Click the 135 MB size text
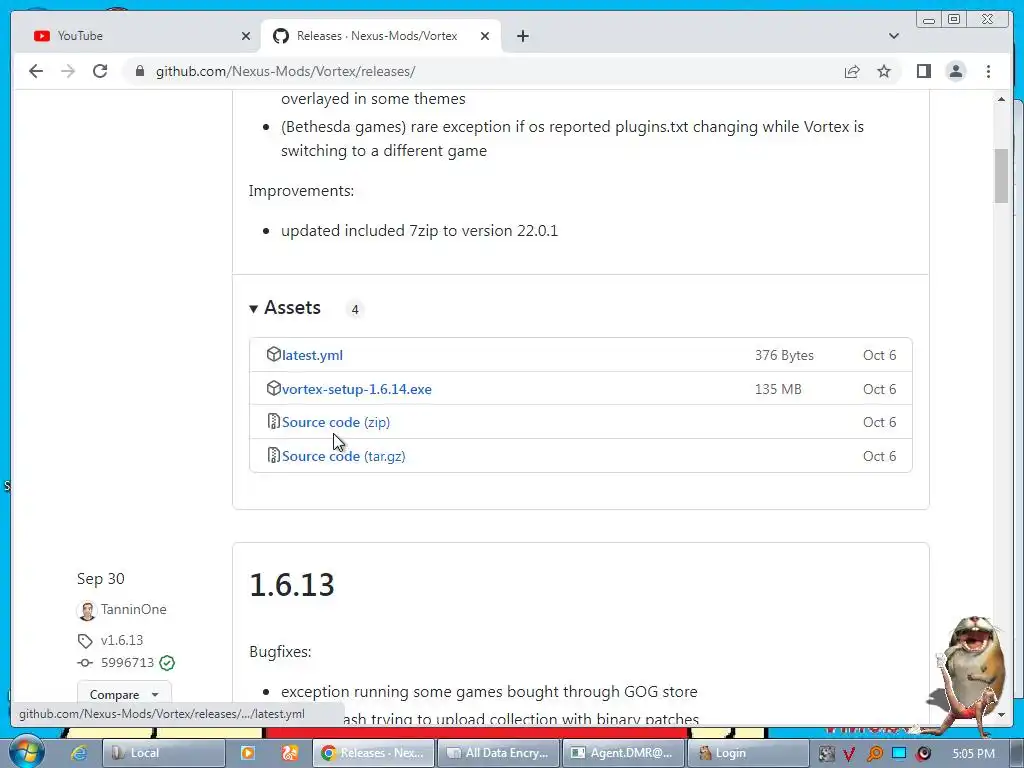The image size is (1024, 768). tap(778, 389)
